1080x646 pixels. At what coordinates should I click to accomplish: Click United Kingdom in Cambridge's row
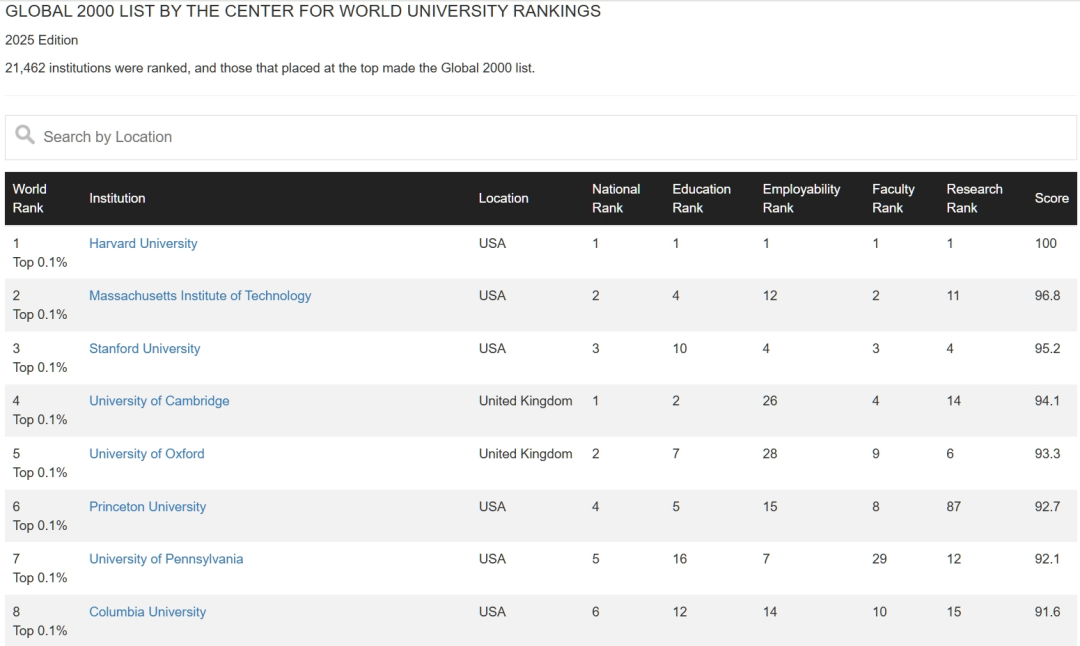pos(526,401)
